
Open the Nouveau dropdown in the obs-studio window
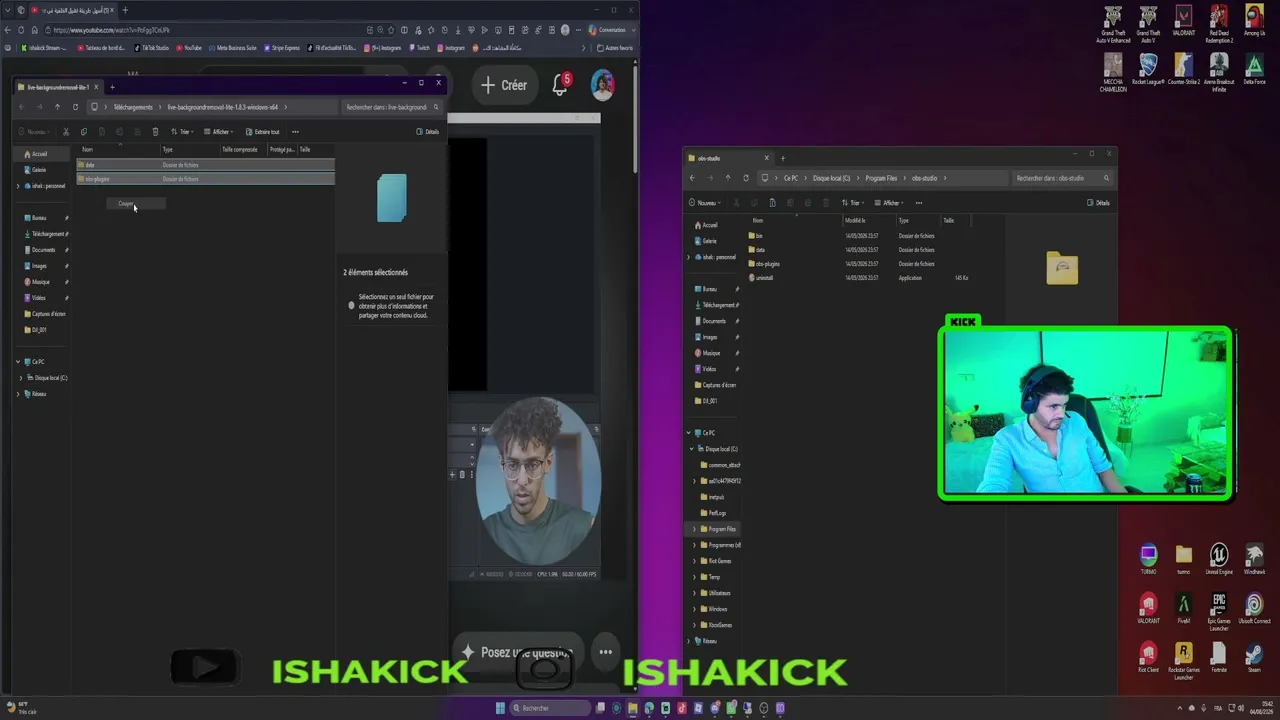pyautogui.click(x=706, y=203)
